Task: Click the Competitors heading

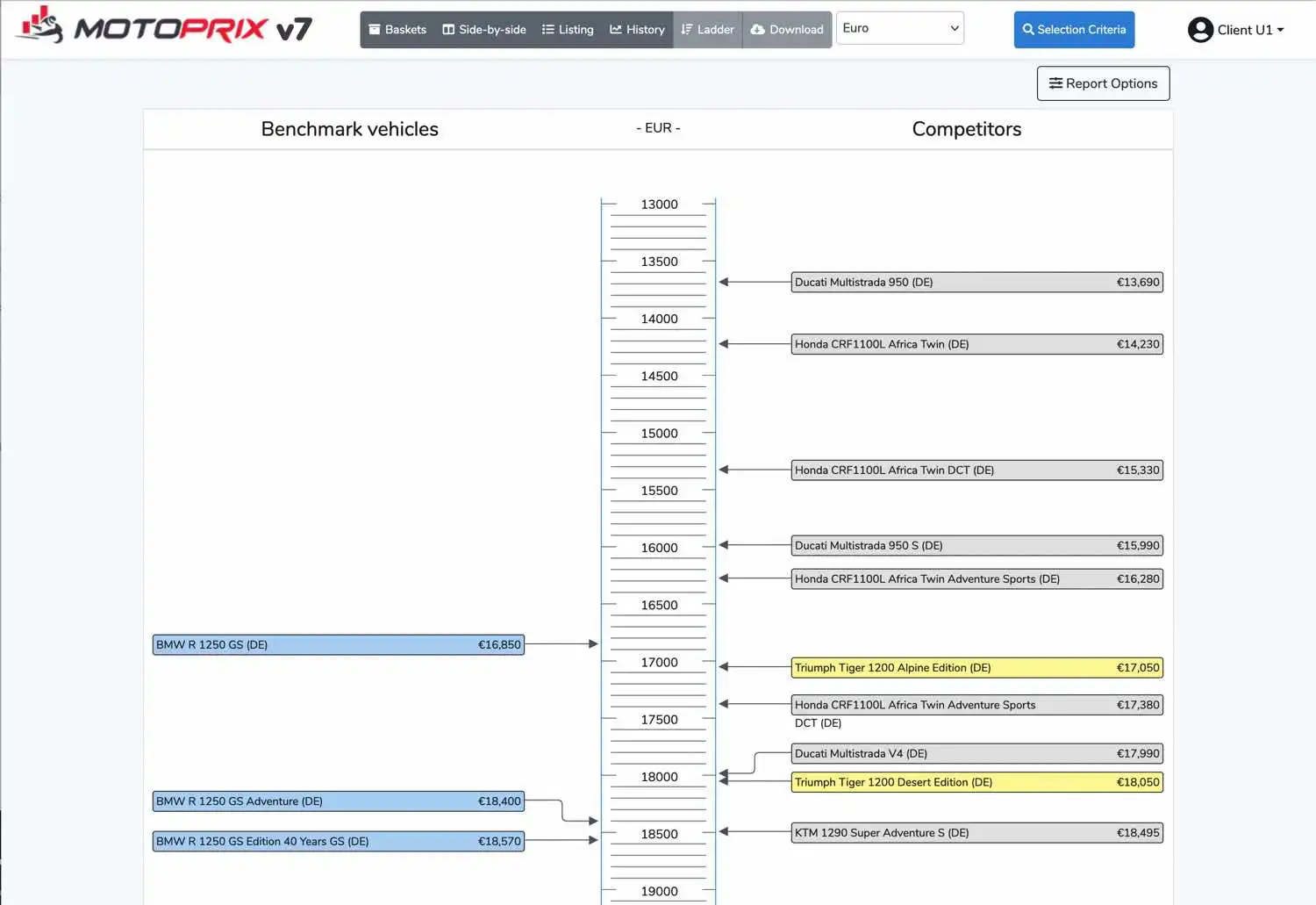Action: tap(967, 129)
